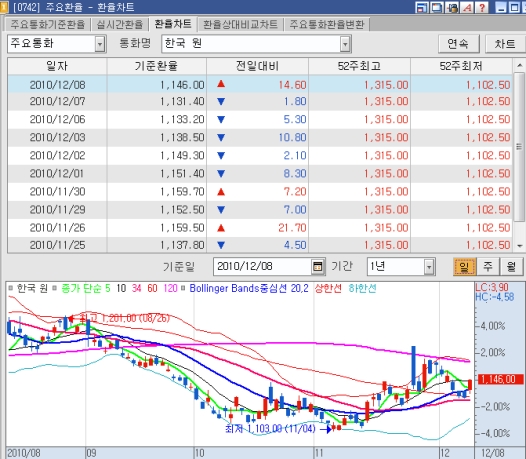Click the table's vertical scrollbar thumb

pos(519,147)
